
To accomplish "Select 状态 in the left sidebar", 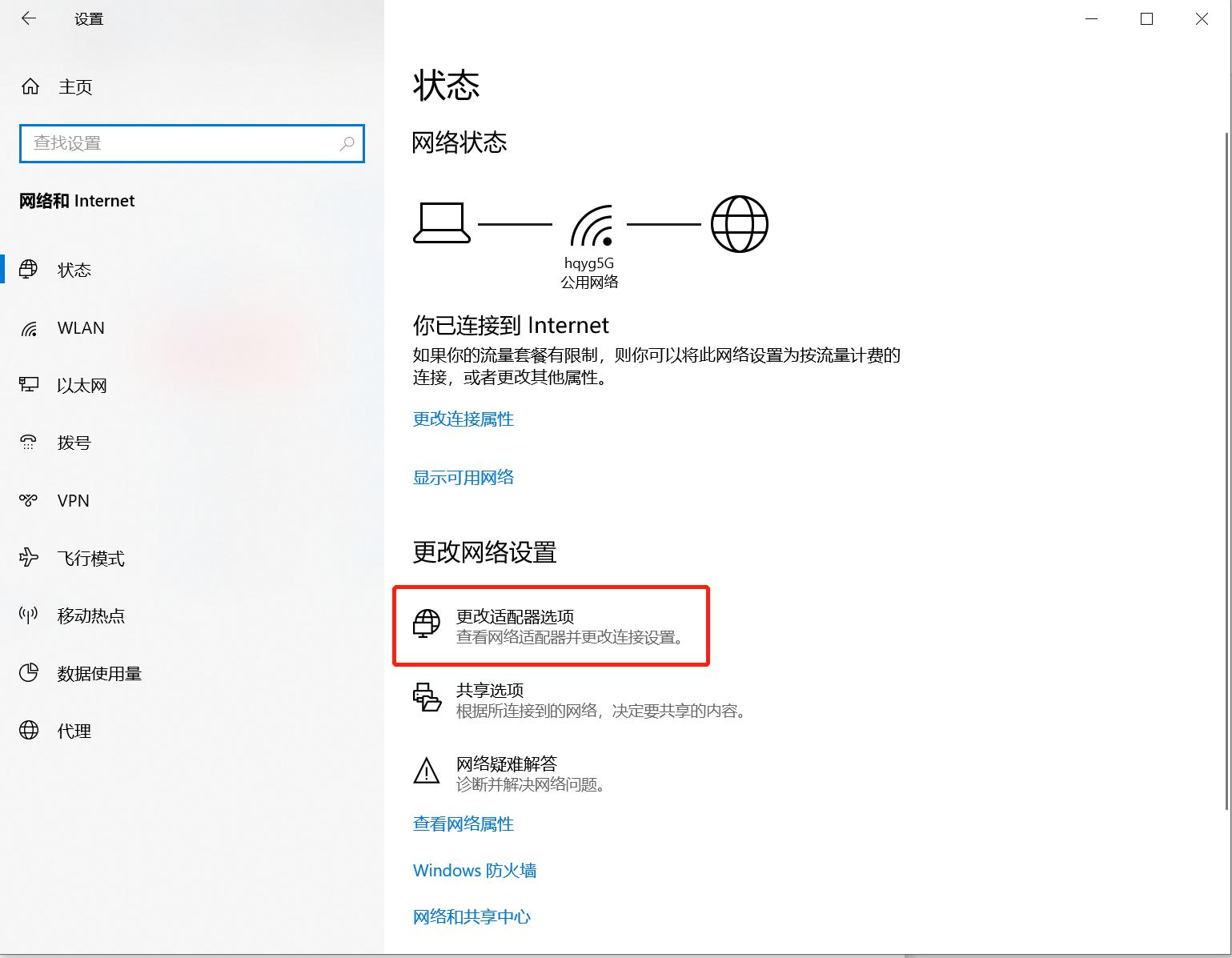I will pos(74,270).
